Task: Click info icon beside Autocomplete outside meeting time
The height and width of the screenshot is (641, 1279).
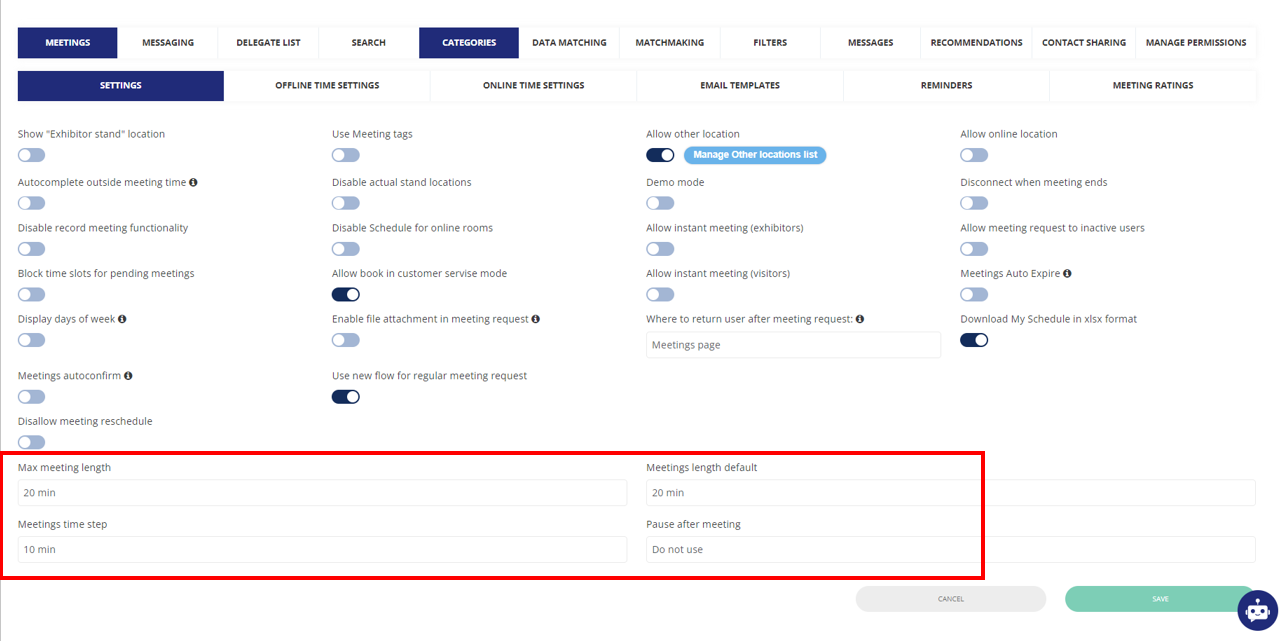Action: [193, 183]
